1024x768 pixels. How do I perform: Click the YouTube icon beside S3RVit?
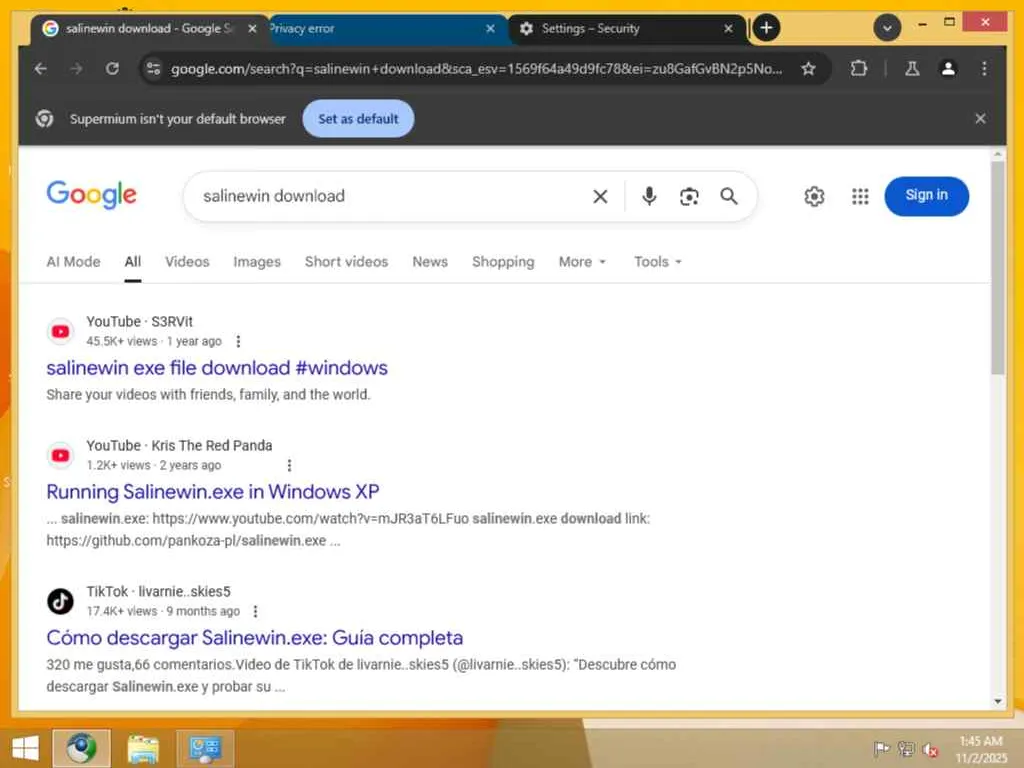coord(61,332)
